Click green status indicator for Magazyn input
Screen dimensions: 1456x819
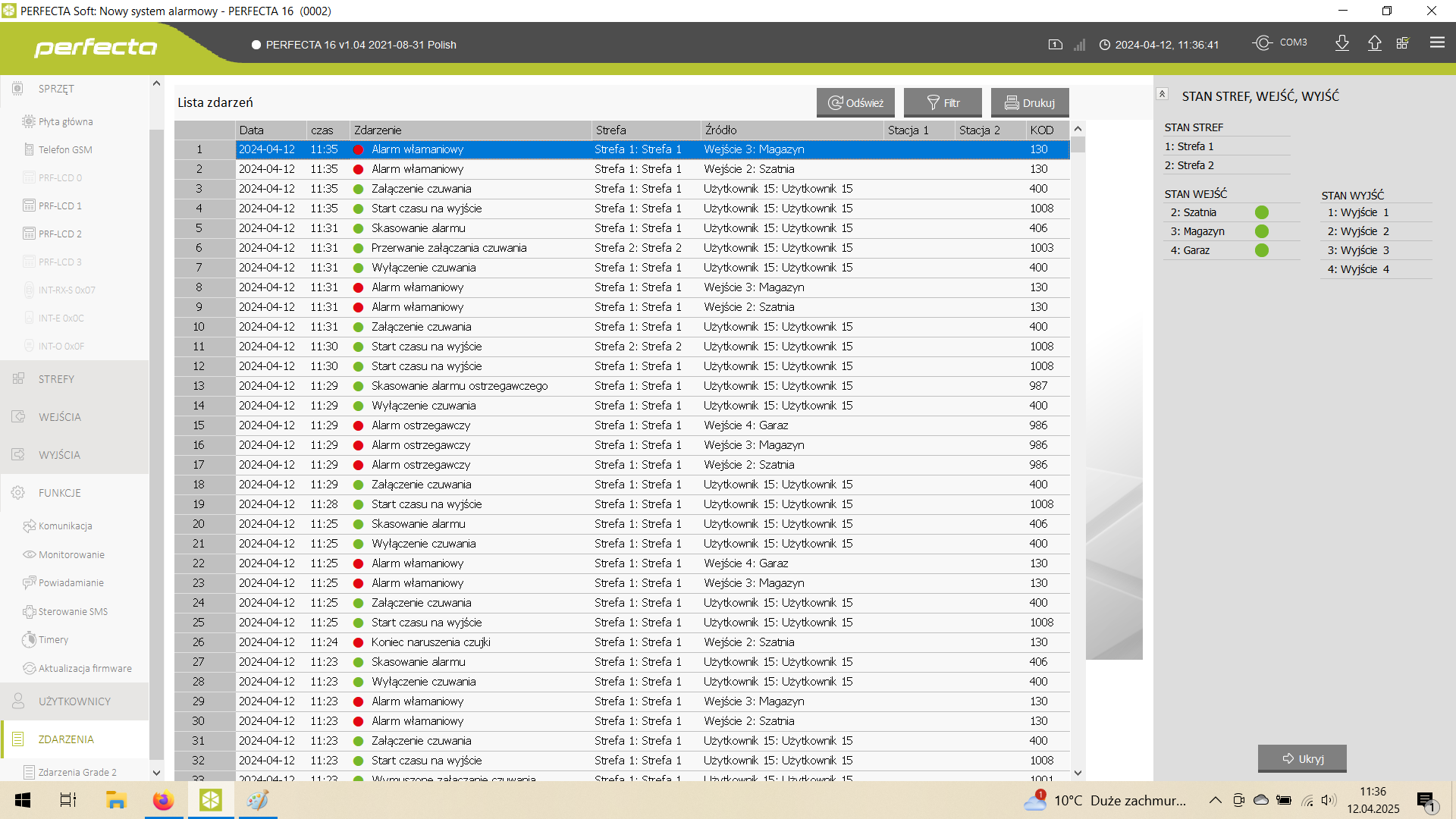(x=1262, y=231)
